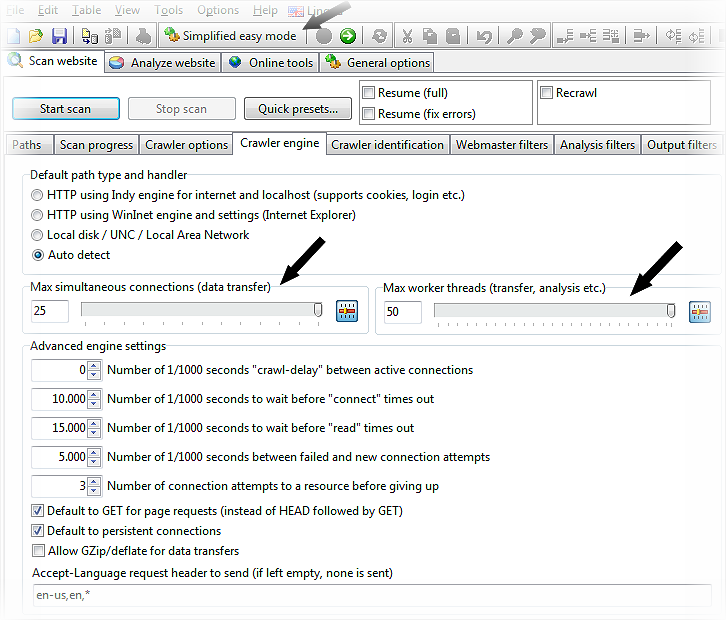Viewport: 726px width, 620px height.
Task: Click the green go arrow icon
Action: point(348,36)
